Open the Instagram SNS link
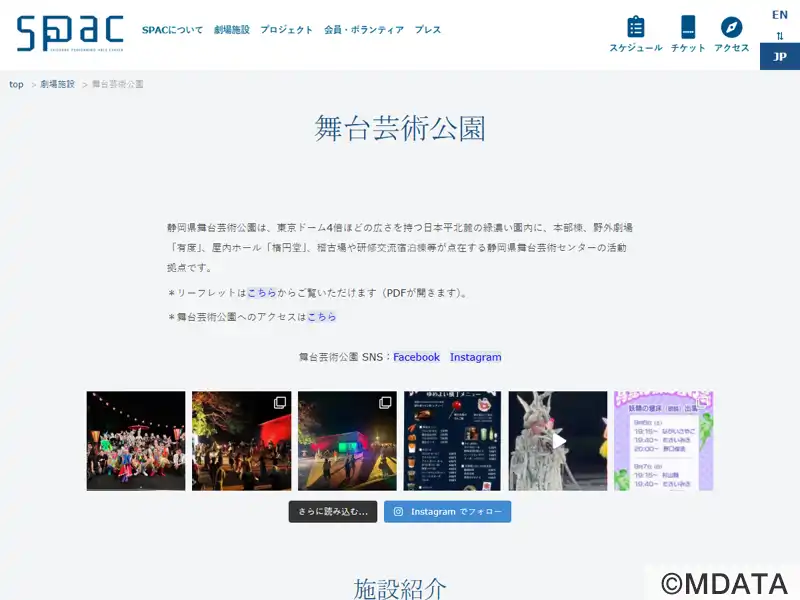800x600 pixels. coord(476,357)
